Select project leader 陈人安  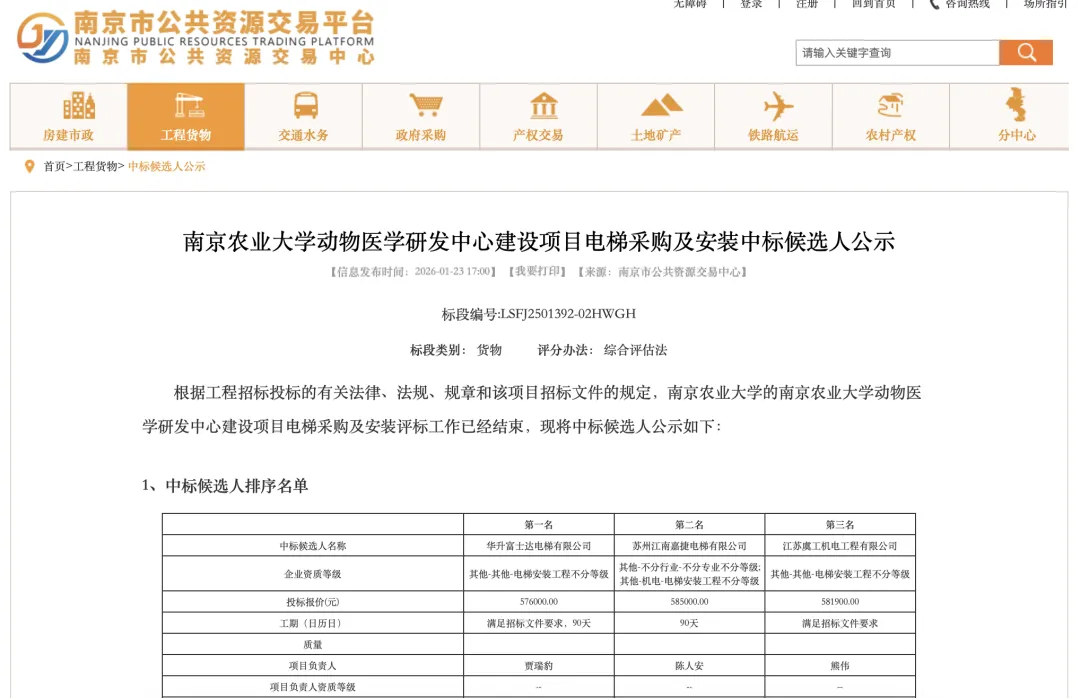[x=689, y=666]
